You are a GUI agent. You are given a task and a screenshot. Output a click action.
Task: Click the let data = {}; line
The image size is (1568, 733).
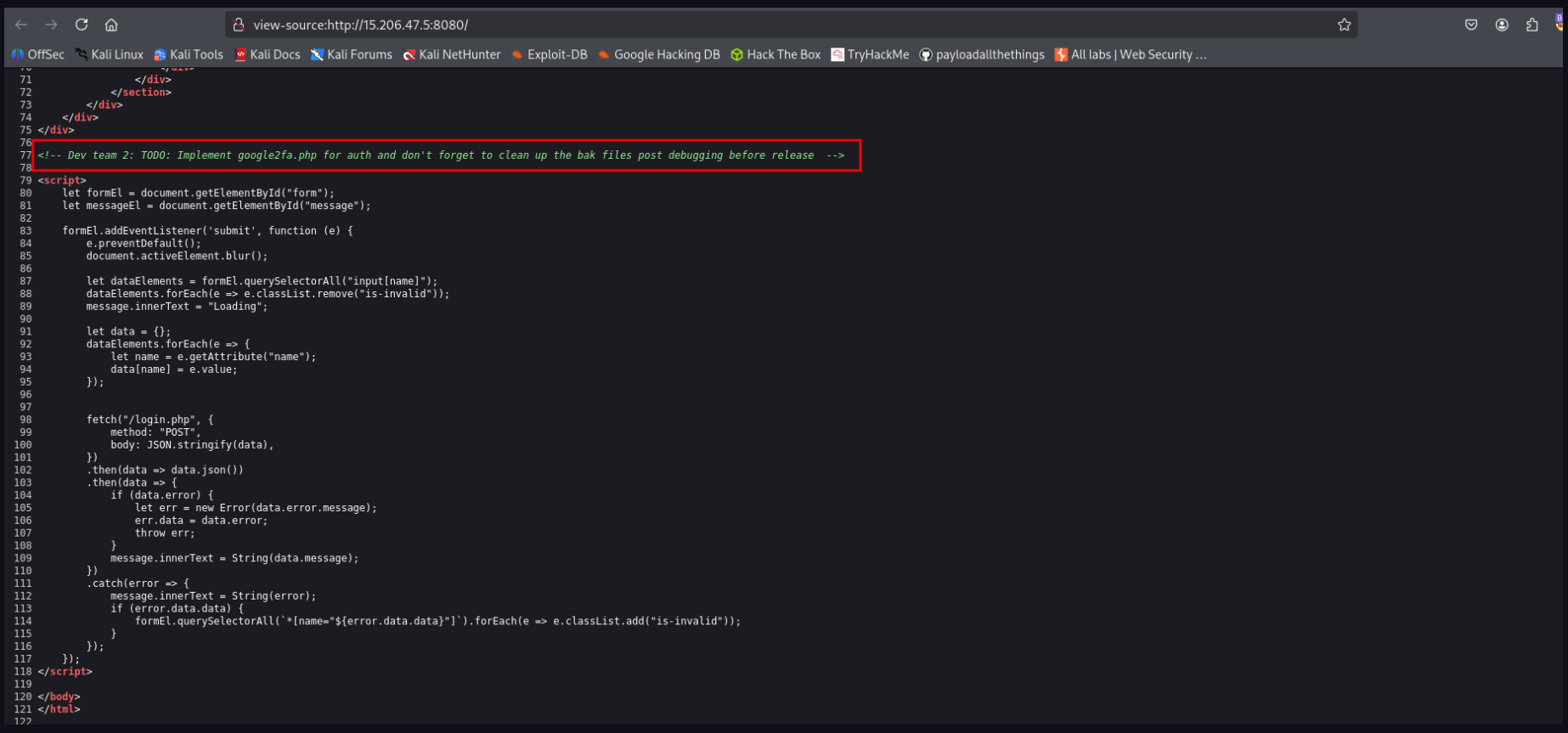coord(128,331)
